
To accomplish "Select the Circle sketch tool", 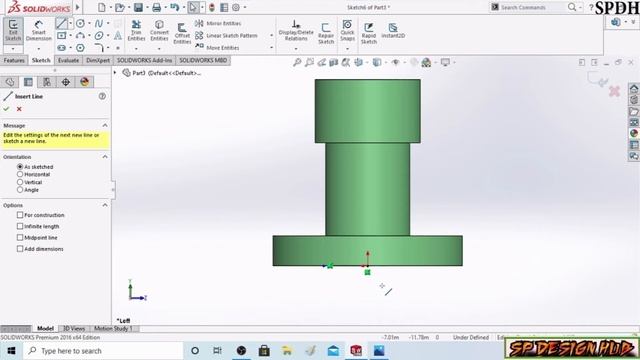I will coord(80,23).
